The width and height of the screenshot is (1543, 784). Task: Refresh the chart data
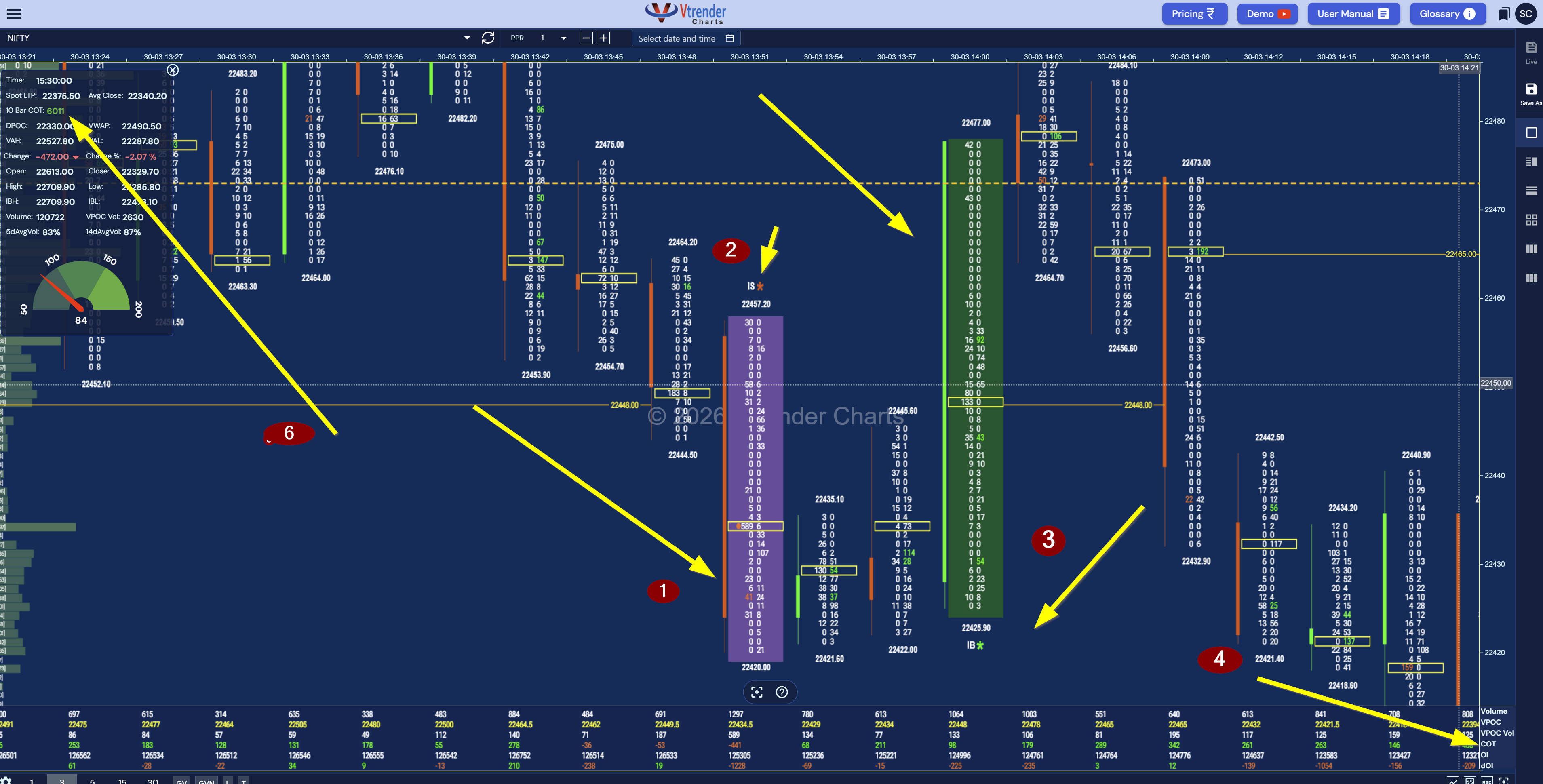[488, 38]
